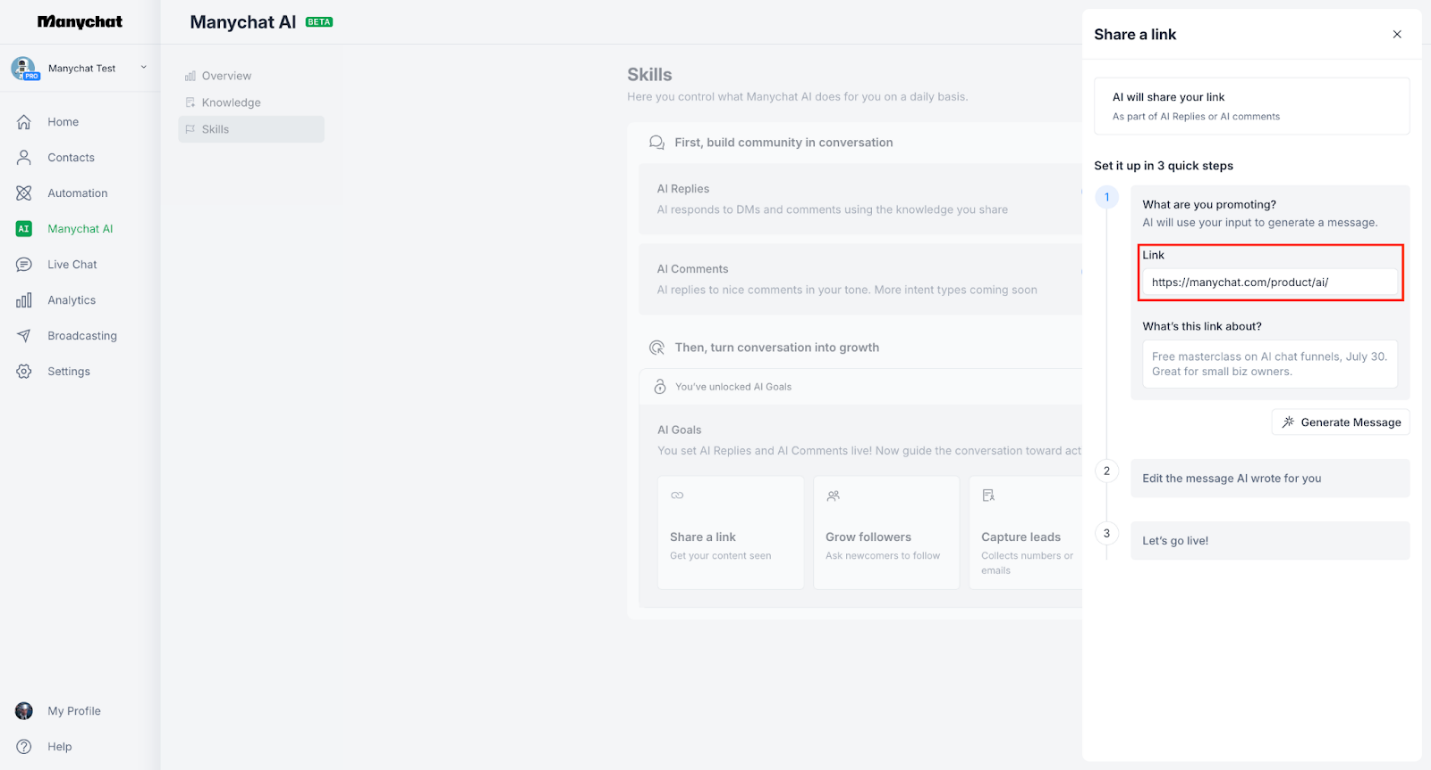Screen dimensions: 1431x770
Task: Open the Settings gear icon
Action: point(24,371)
